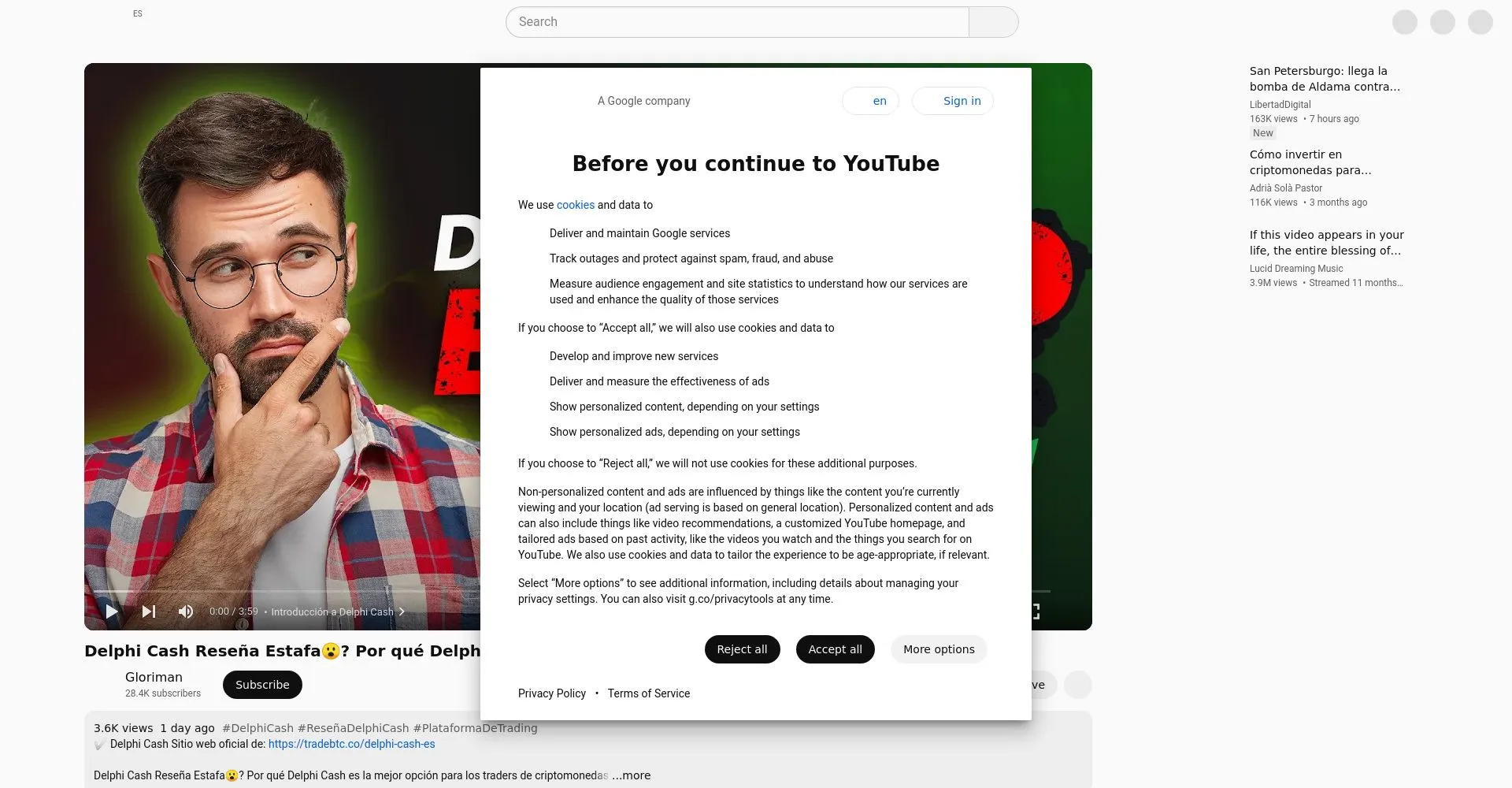This screenshot has width=1512, height=788.
Task: Click the 'Before you continue to YouTube' heading
Action: point(756,164)
